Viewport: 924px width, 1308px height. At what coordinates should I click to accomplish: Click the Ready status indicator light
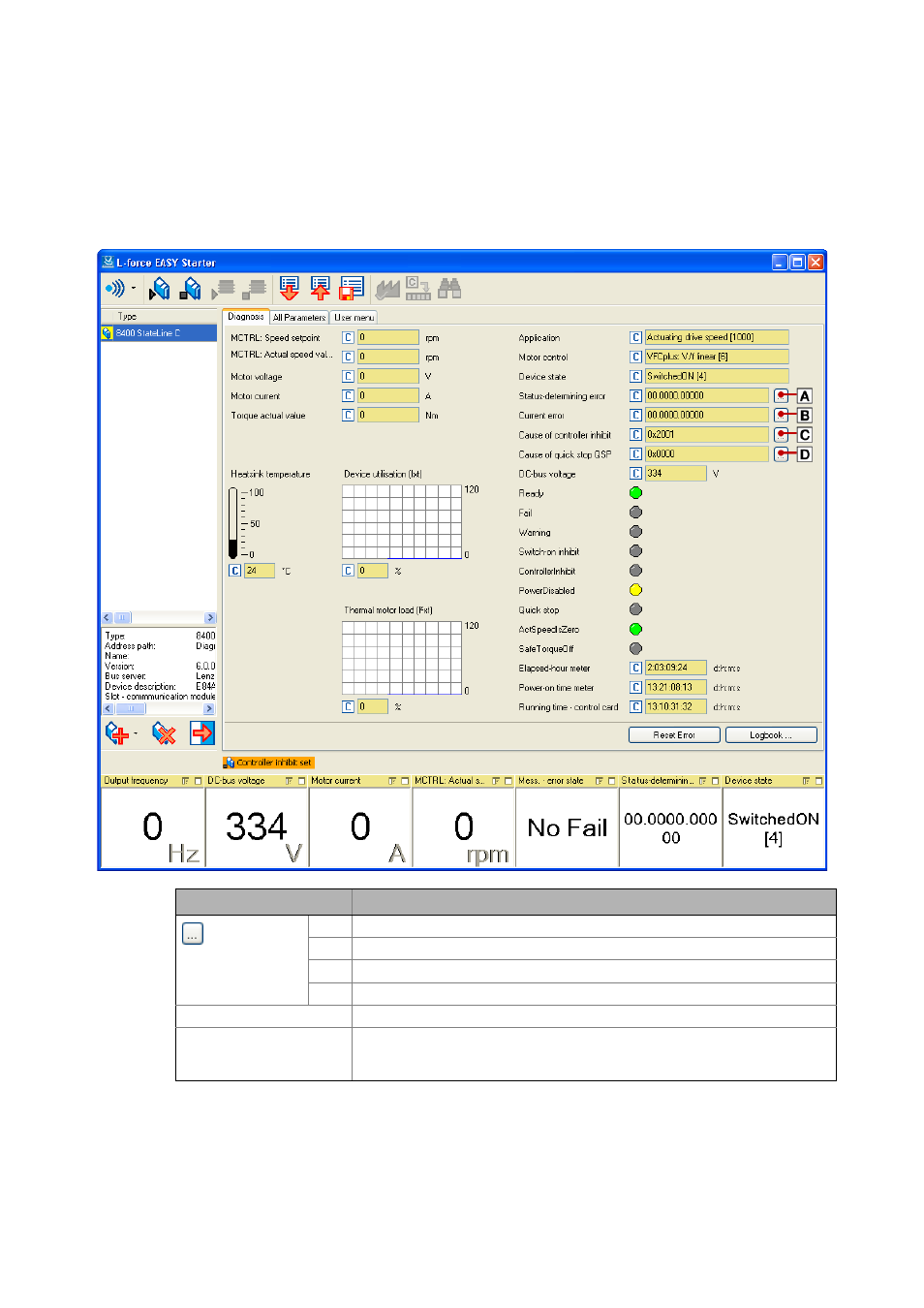pos(636,493)
